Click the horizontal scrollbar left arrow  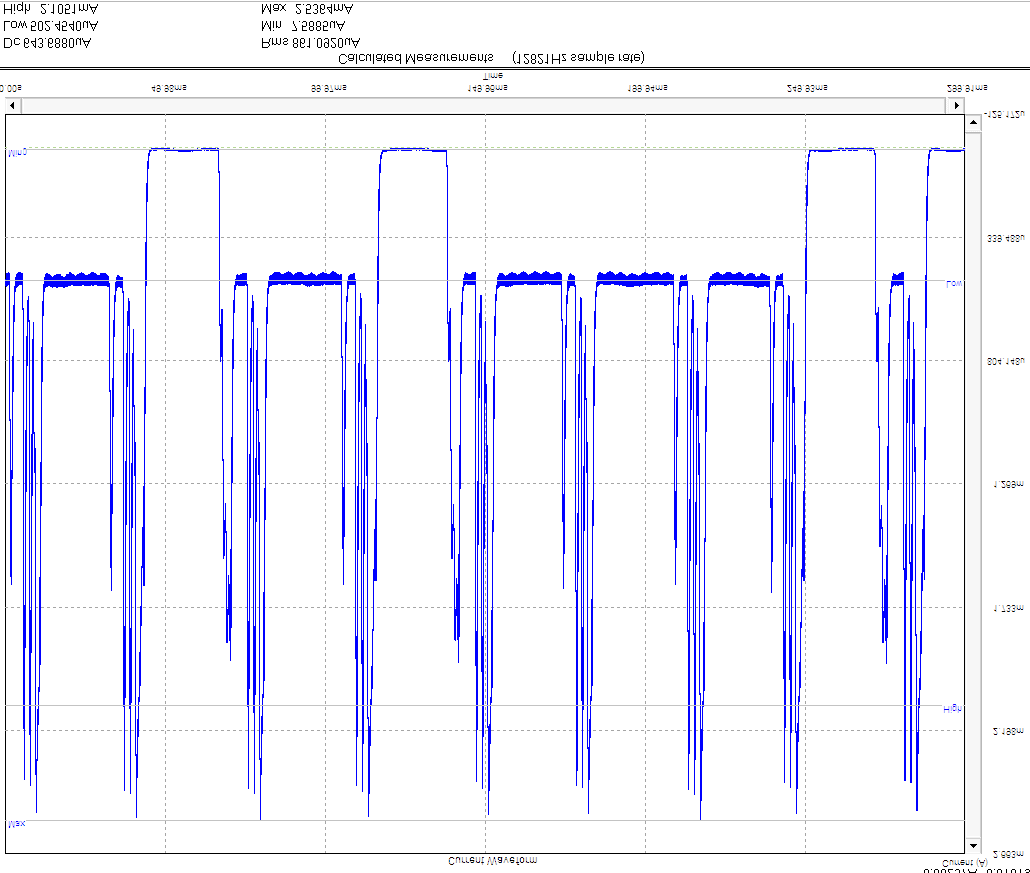point(12,105)
